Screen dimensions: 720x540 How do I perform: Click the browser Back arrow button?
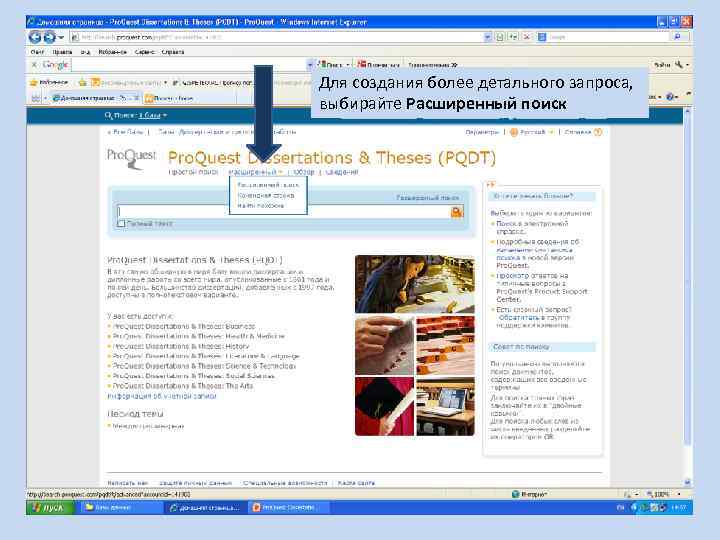35,37
